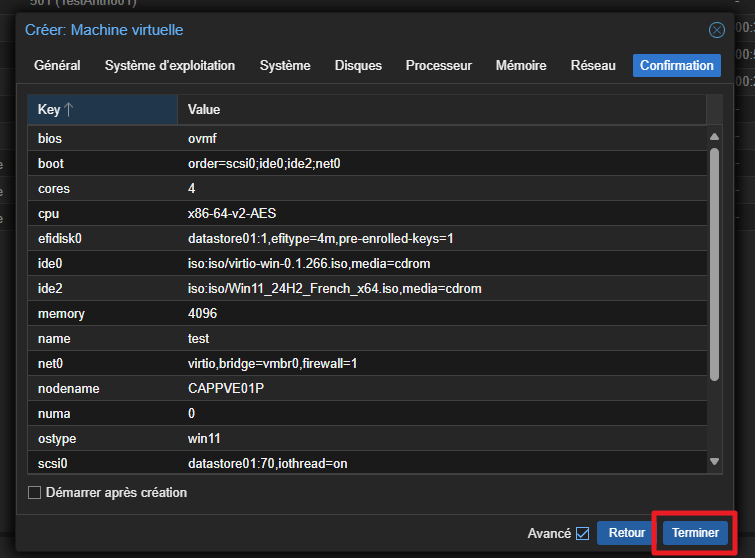Viewport: 755px width, 558px height.
Task: Select the efidisk0 row key
Action: click(x=60, y=239)
